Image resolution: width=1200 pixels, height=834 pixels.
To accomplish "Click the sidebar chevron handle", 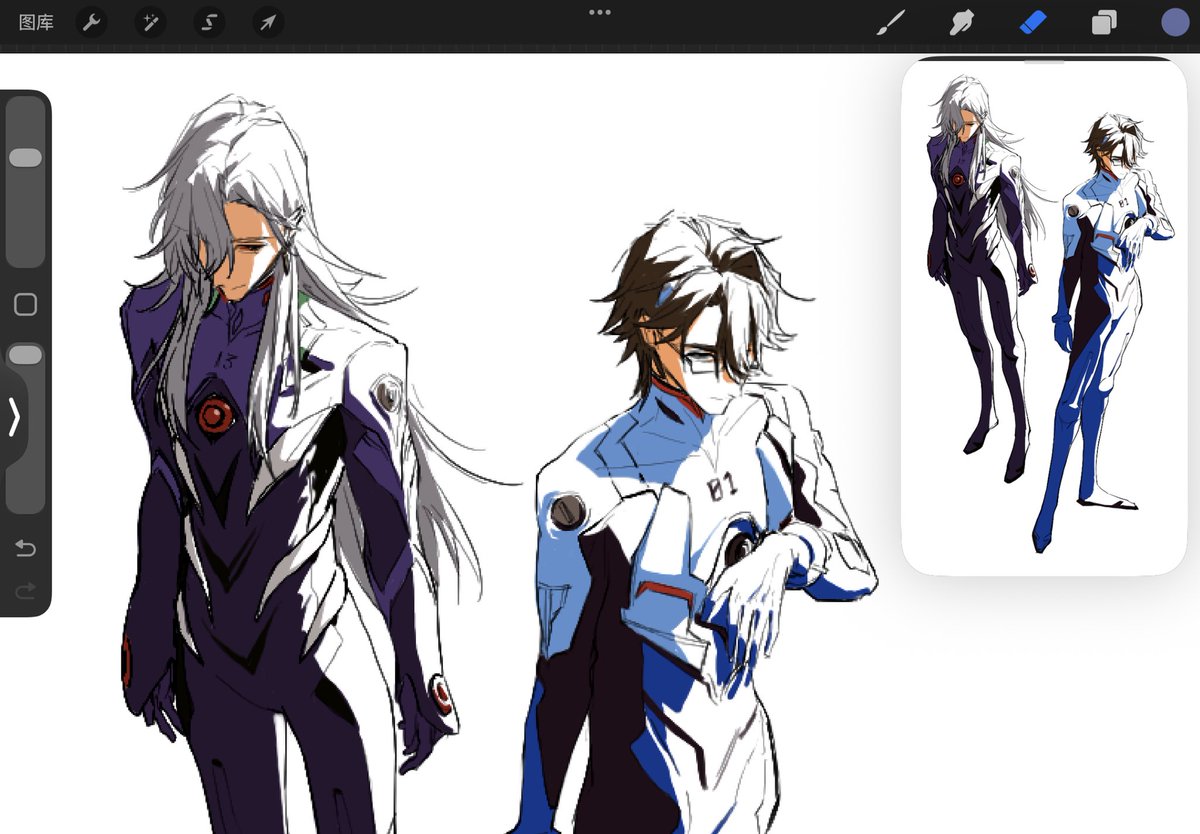I will (14, 417).
